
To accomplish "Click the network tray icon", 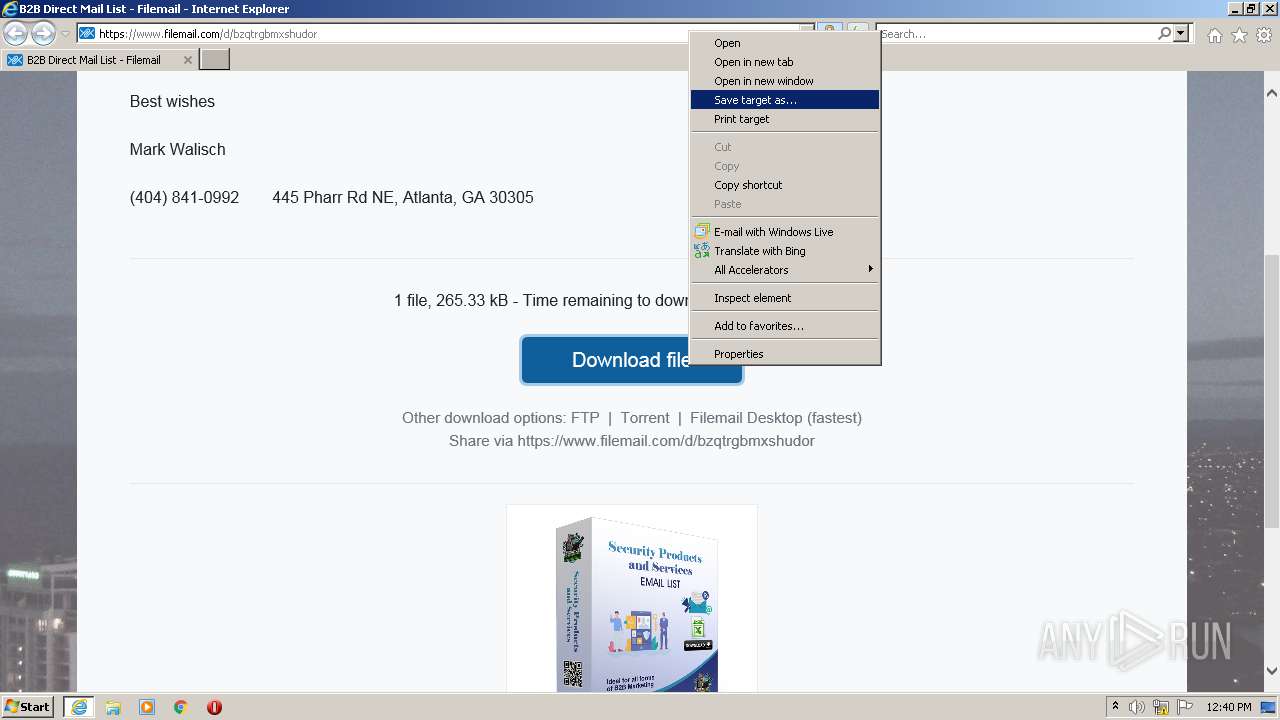I will [x=1161, y=707].
